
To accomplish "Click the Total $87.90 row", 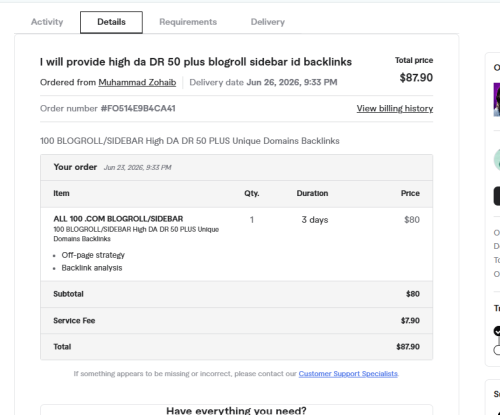I will point(237,347).
